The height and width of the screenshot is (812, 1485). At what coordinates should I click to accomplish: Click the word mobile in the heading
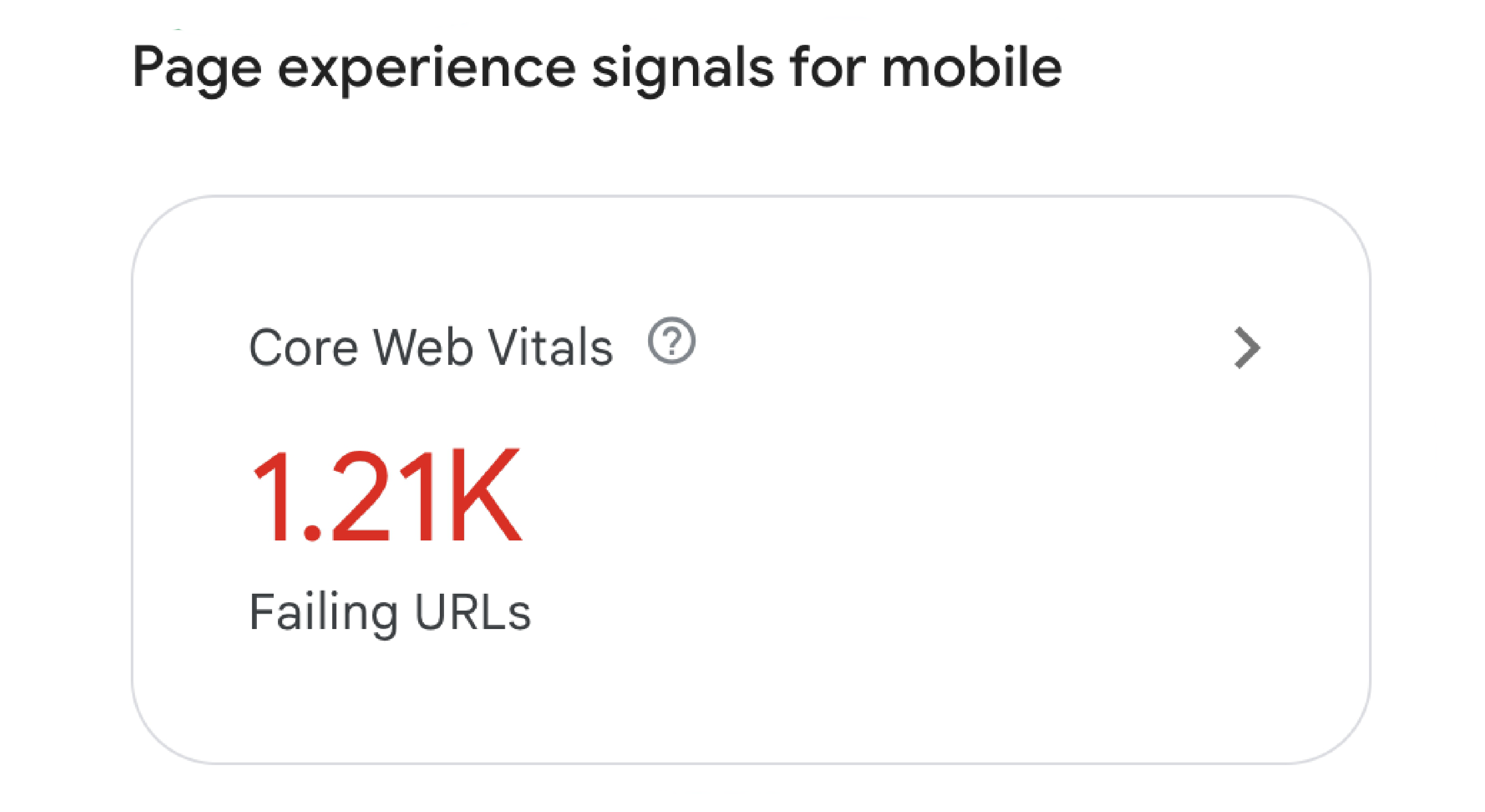pos(972,66)
